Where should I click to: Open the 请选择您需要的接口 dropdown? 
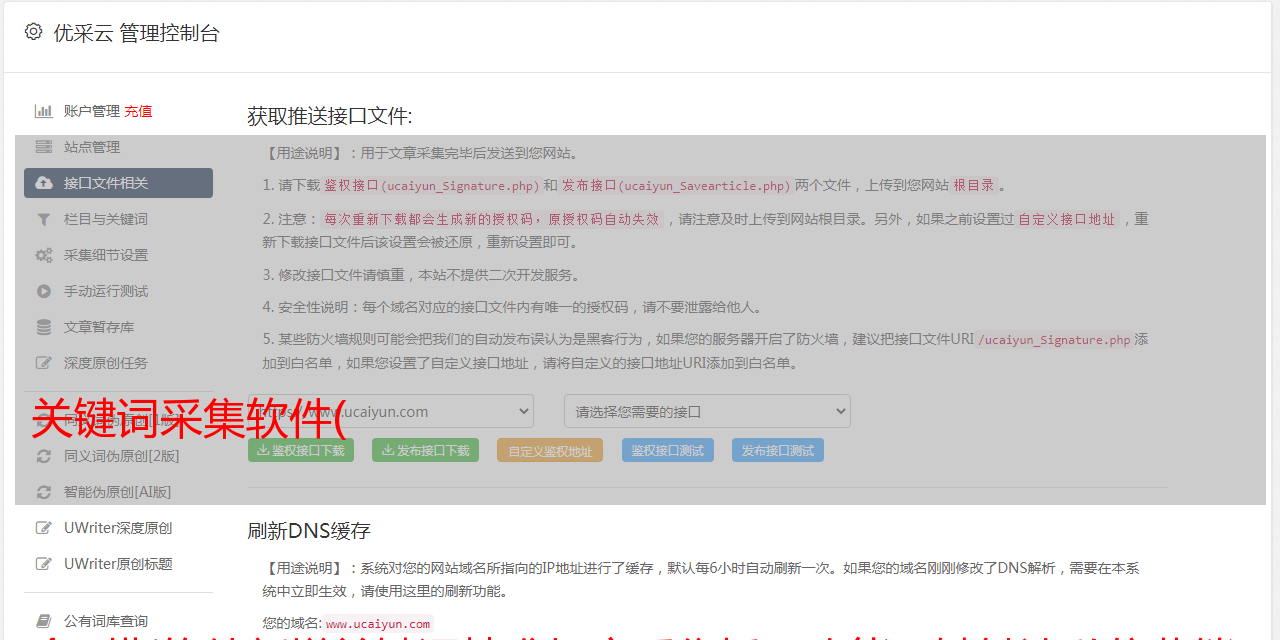pos(707,411)
